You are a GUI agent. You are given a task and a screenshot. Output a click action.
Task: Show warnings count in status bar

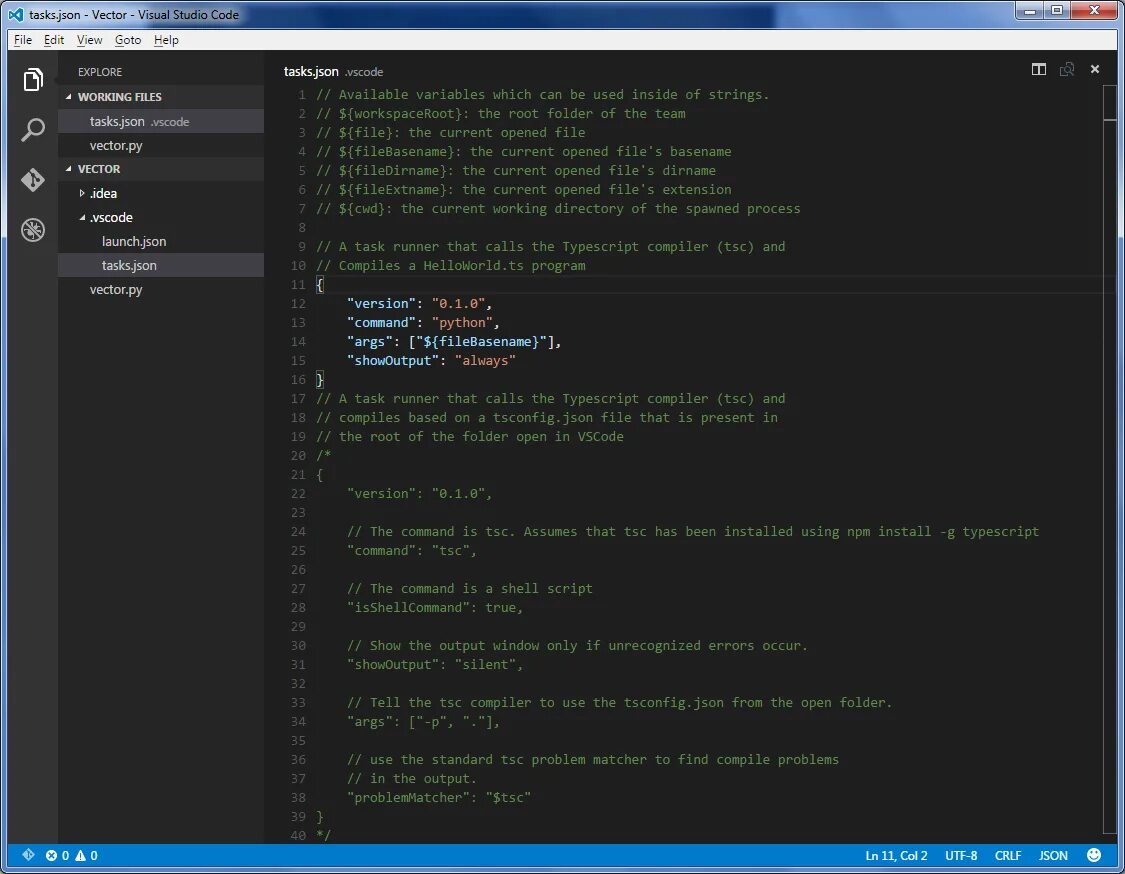(x=87, y=855)
